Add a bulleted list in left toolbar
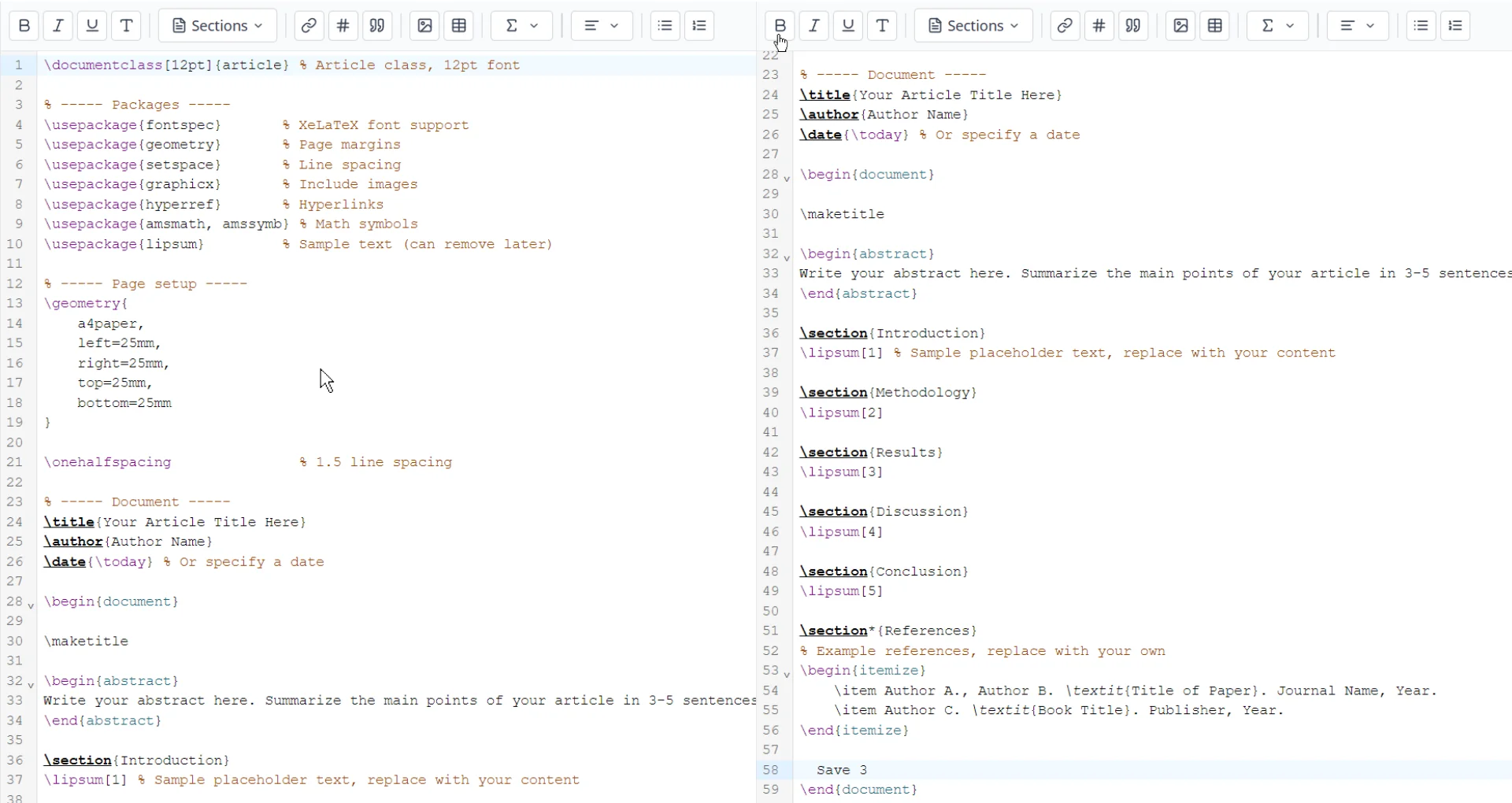The image size is (1512, 803). 665,26
